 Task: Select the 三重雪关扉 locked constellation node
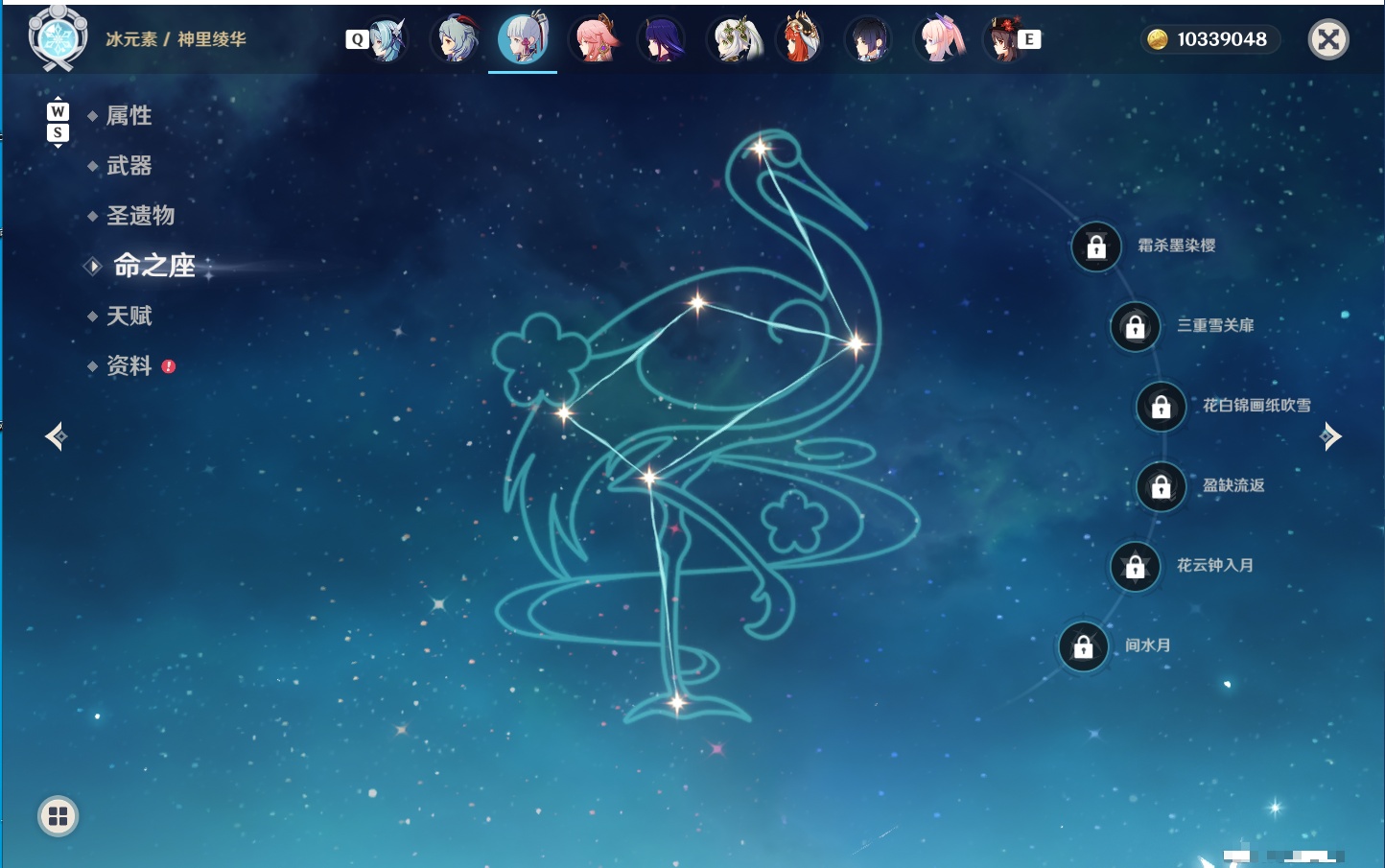[1135, 327]
